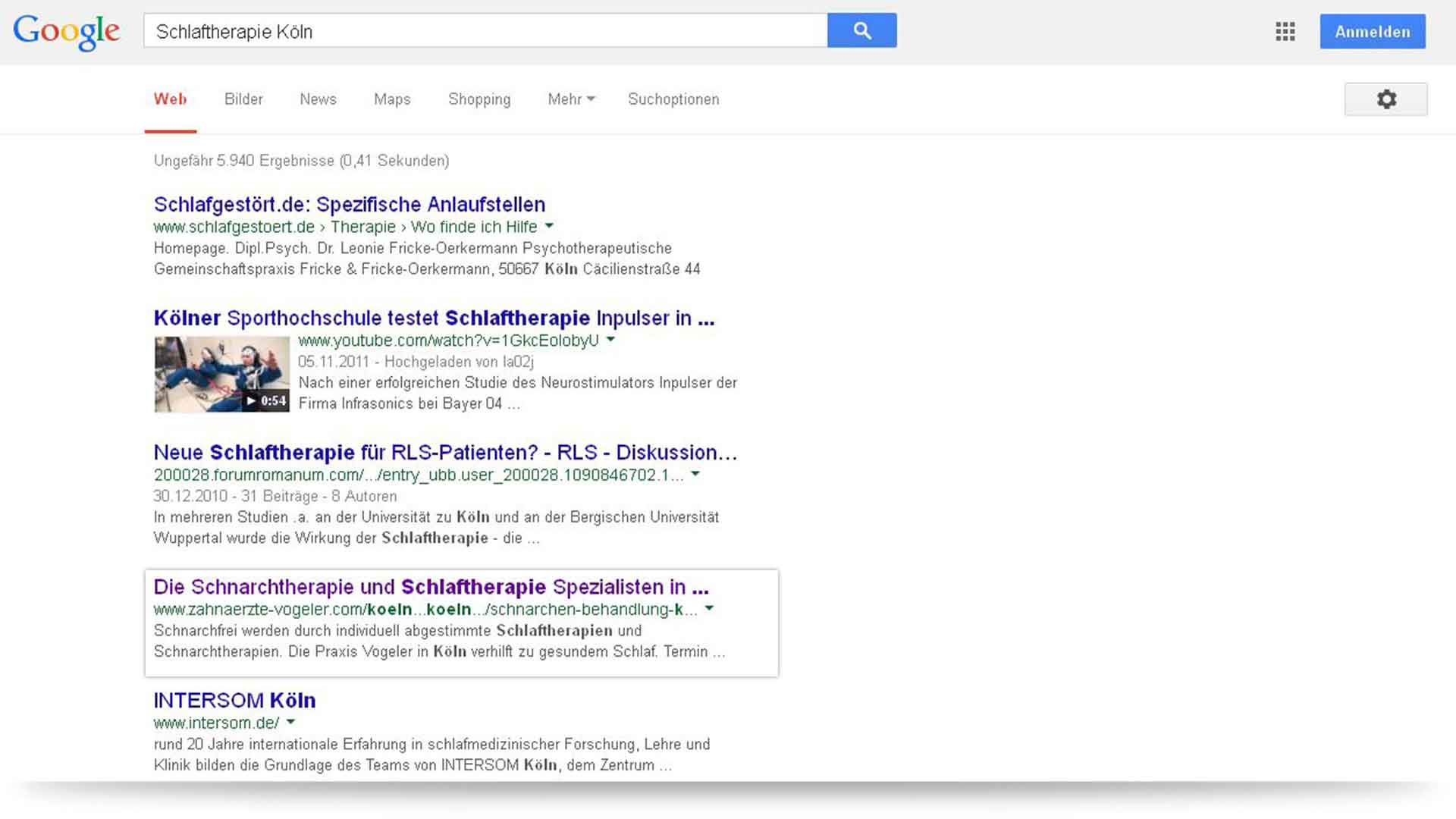This screenshot has height=819, width=1456.
Task: Click the www.intersom.de/ URL text
Action: 216,723
